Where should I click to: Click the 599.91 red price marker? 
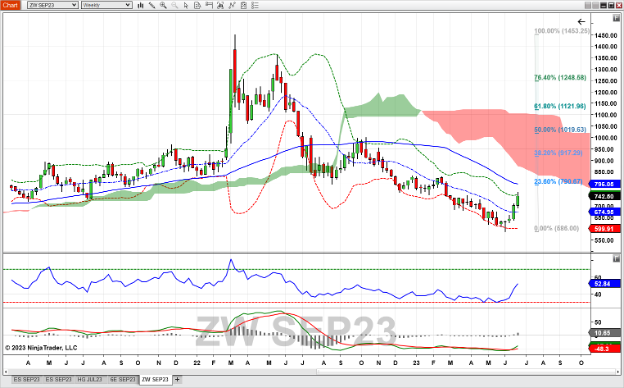coord(604,228)
